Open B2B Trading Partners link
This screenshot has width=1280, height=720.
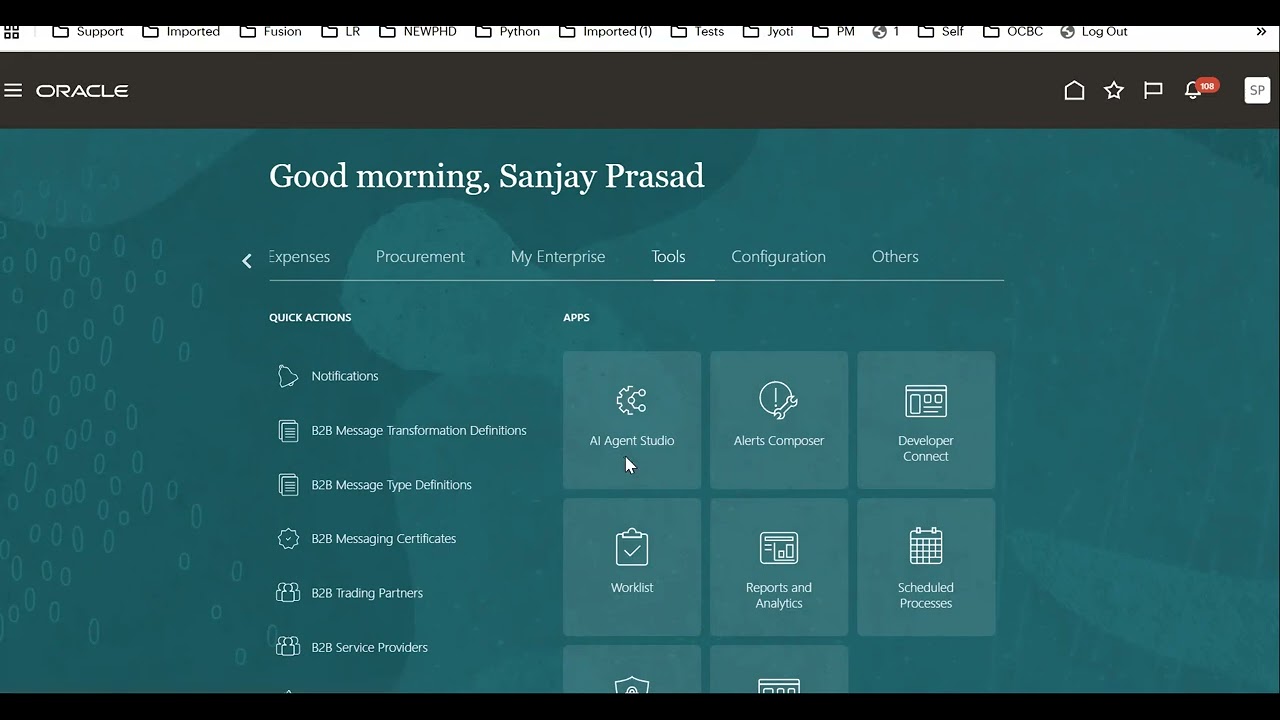pyautogui.click(x=367, y=593)
